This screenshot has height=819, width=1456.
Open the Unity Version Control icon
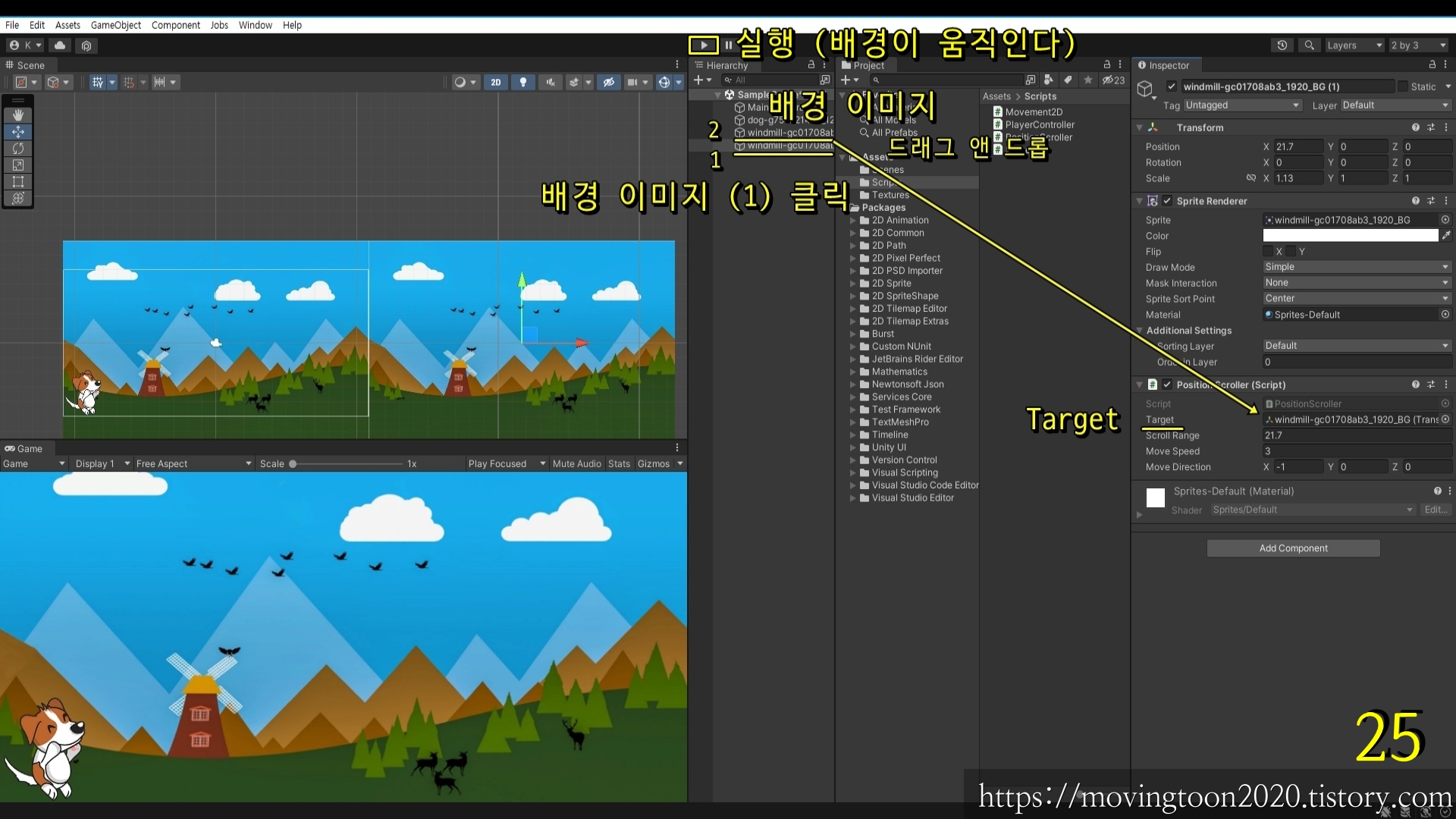click(x=86, y=45)
